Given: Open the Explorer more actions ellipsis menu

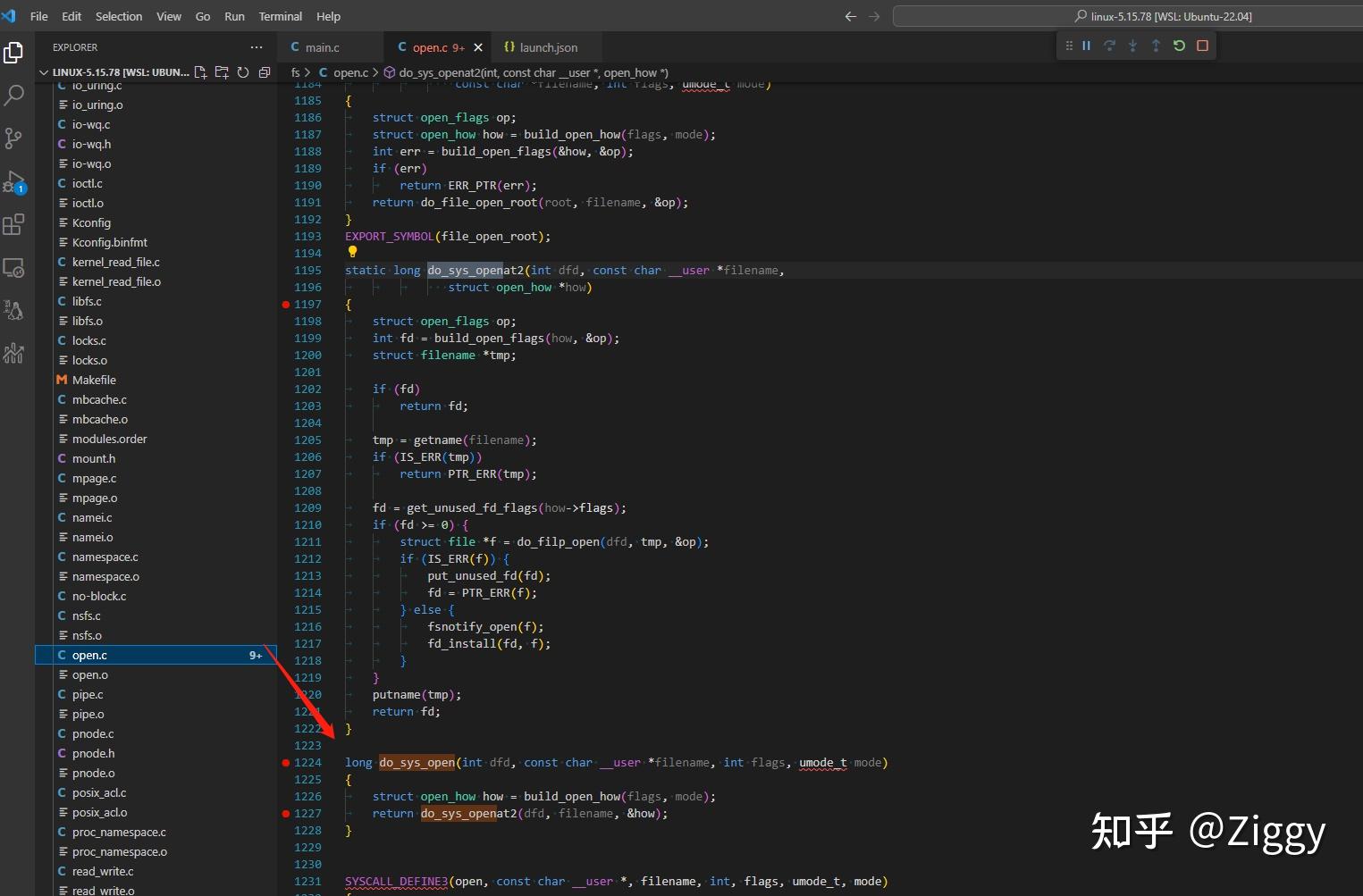Looking at the screenshot, I should coord(257,47).
